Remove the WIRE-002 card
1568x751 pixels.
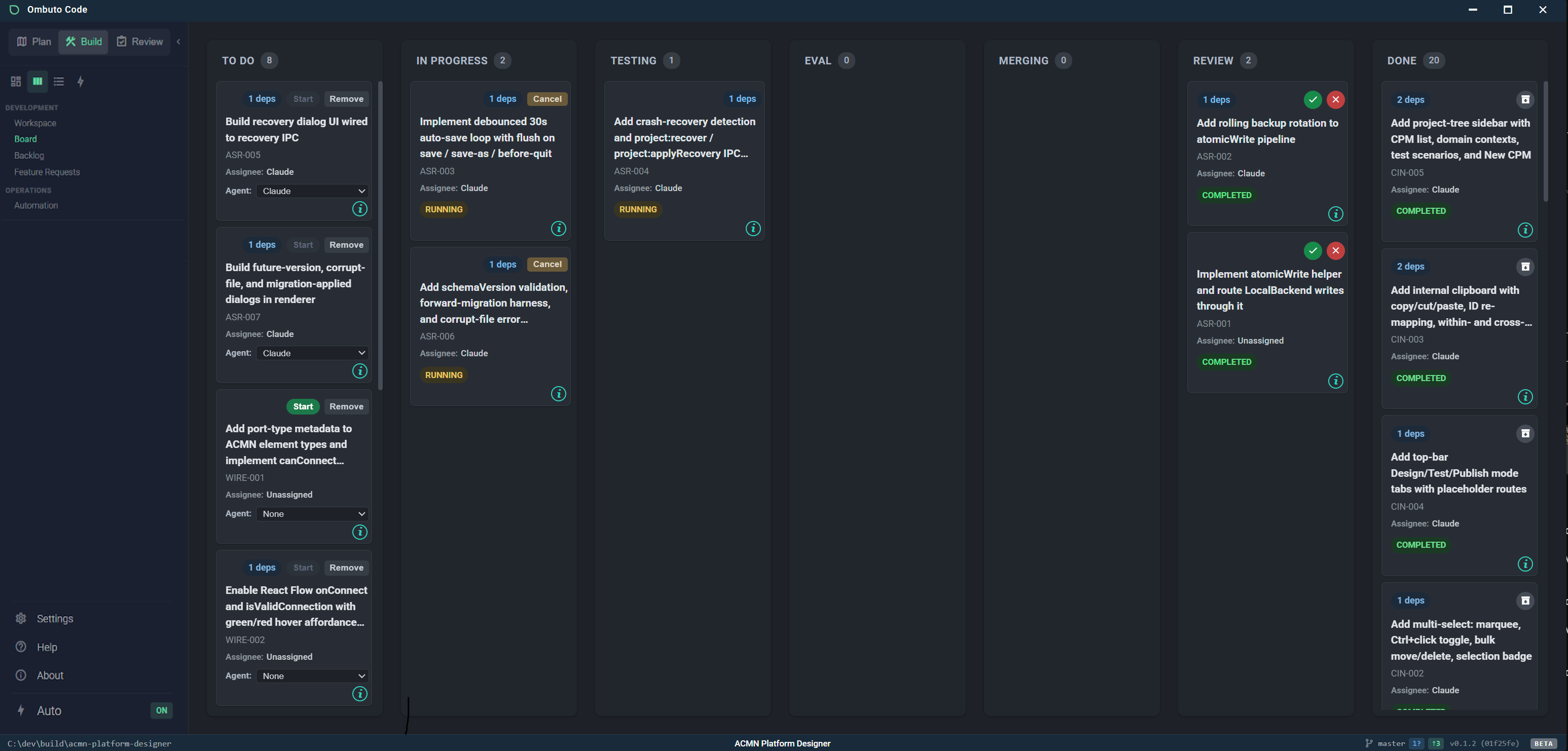coord(346,567)
